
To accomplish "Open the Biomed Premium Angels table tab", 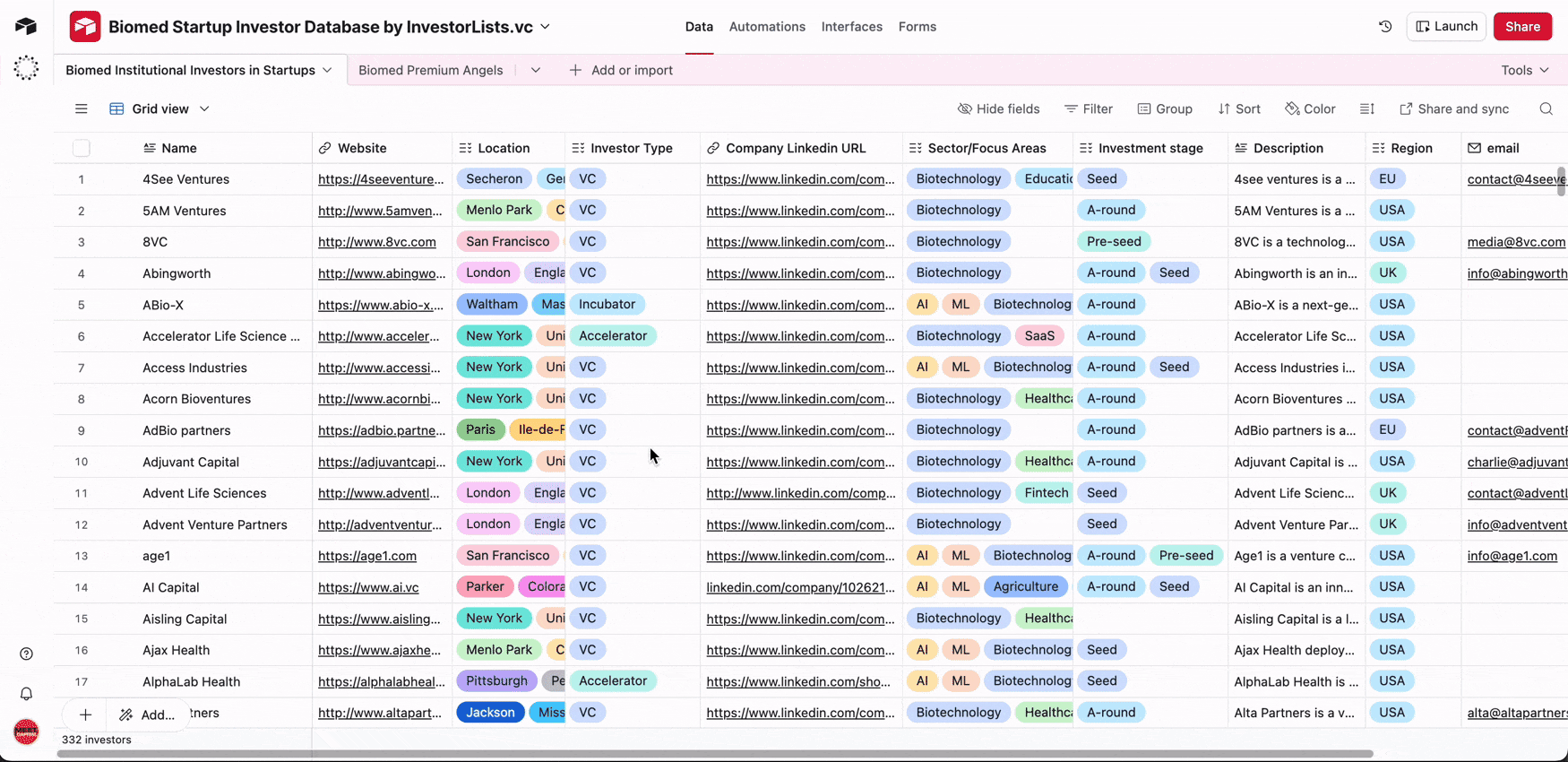I will (x=431, y=70).
